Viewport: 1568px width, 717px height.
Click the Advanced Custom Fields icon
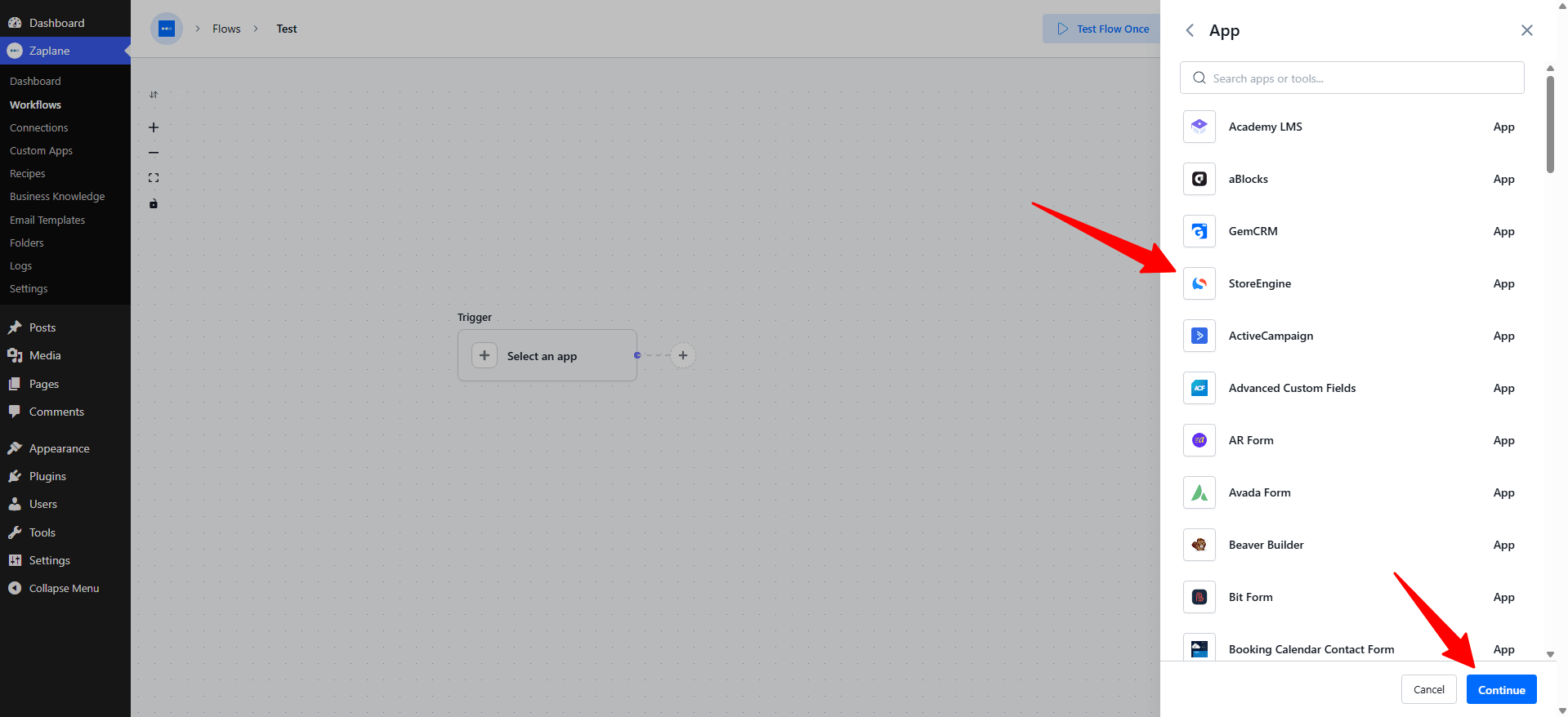click(1199, 388)
